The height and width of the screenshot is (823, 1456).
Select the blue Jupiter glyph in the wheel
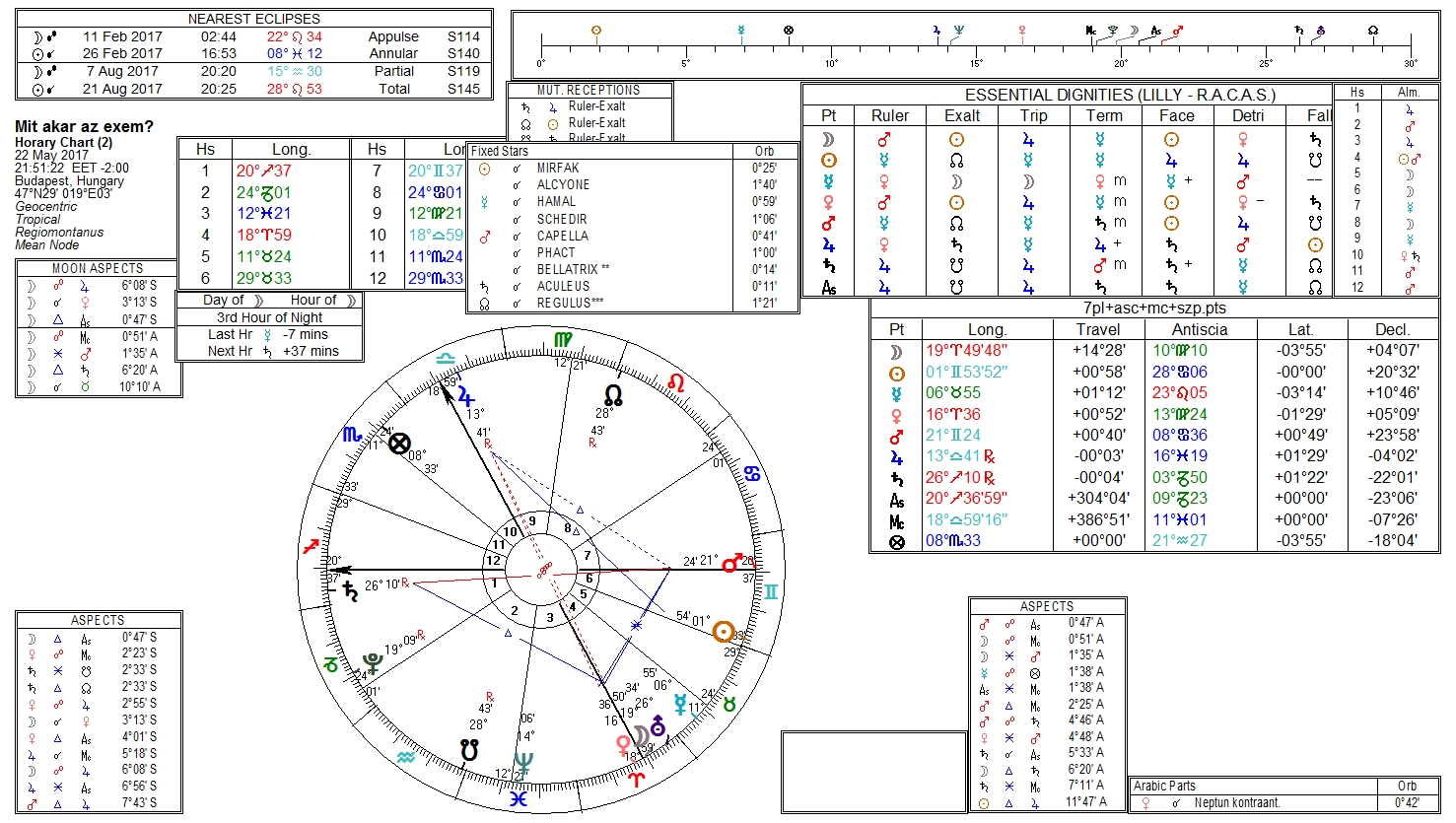click(x=465, y=396)
